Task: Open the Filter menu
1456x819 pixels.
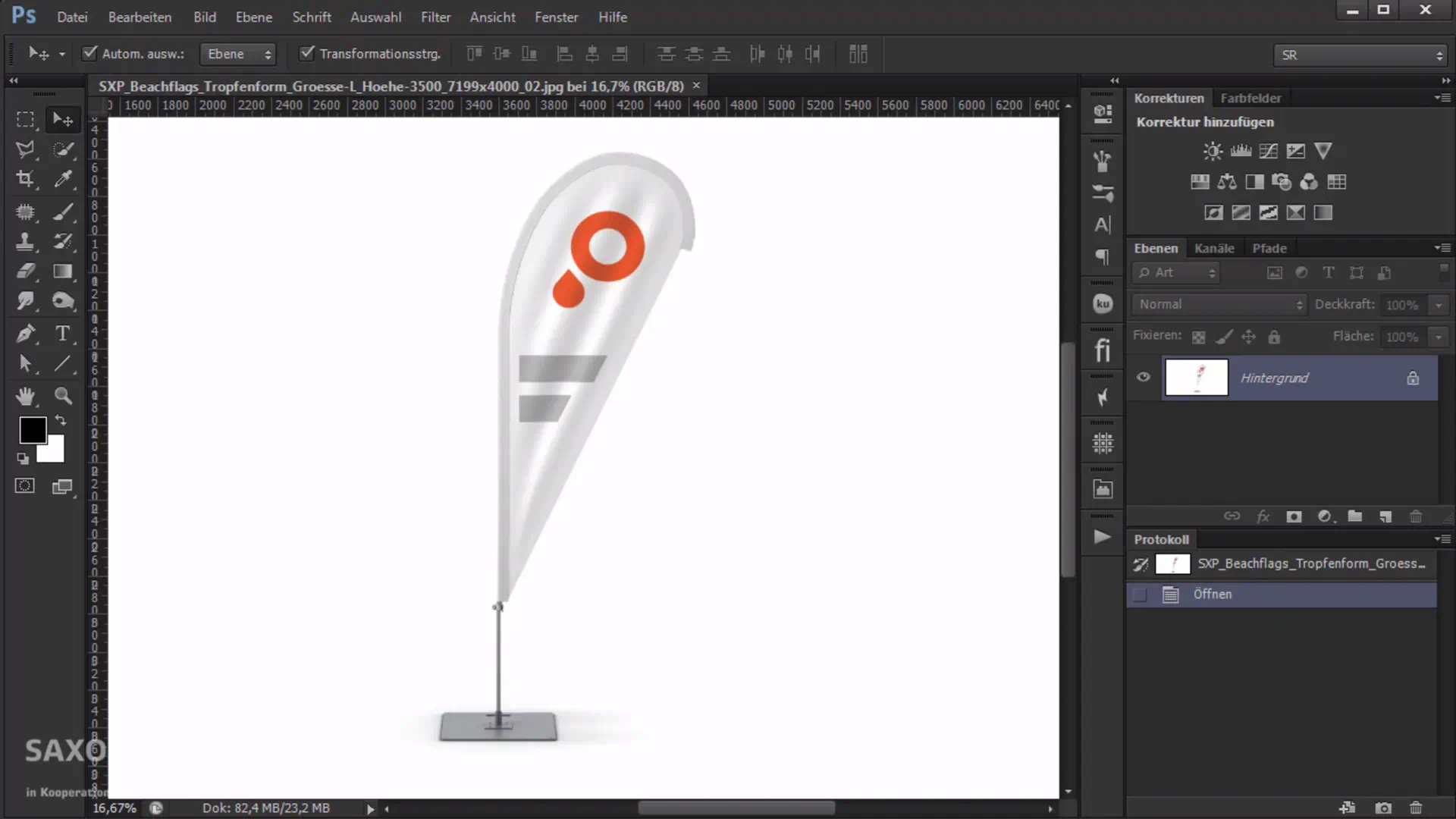Action: (435, 17)
